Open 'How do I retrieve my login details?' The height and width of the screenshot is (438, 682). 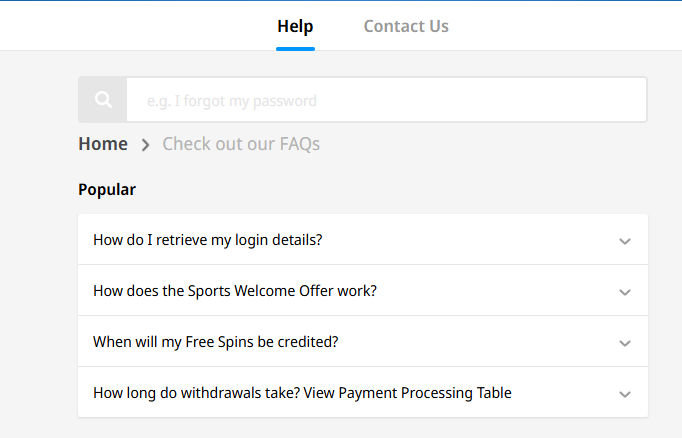tap(207, 240)
